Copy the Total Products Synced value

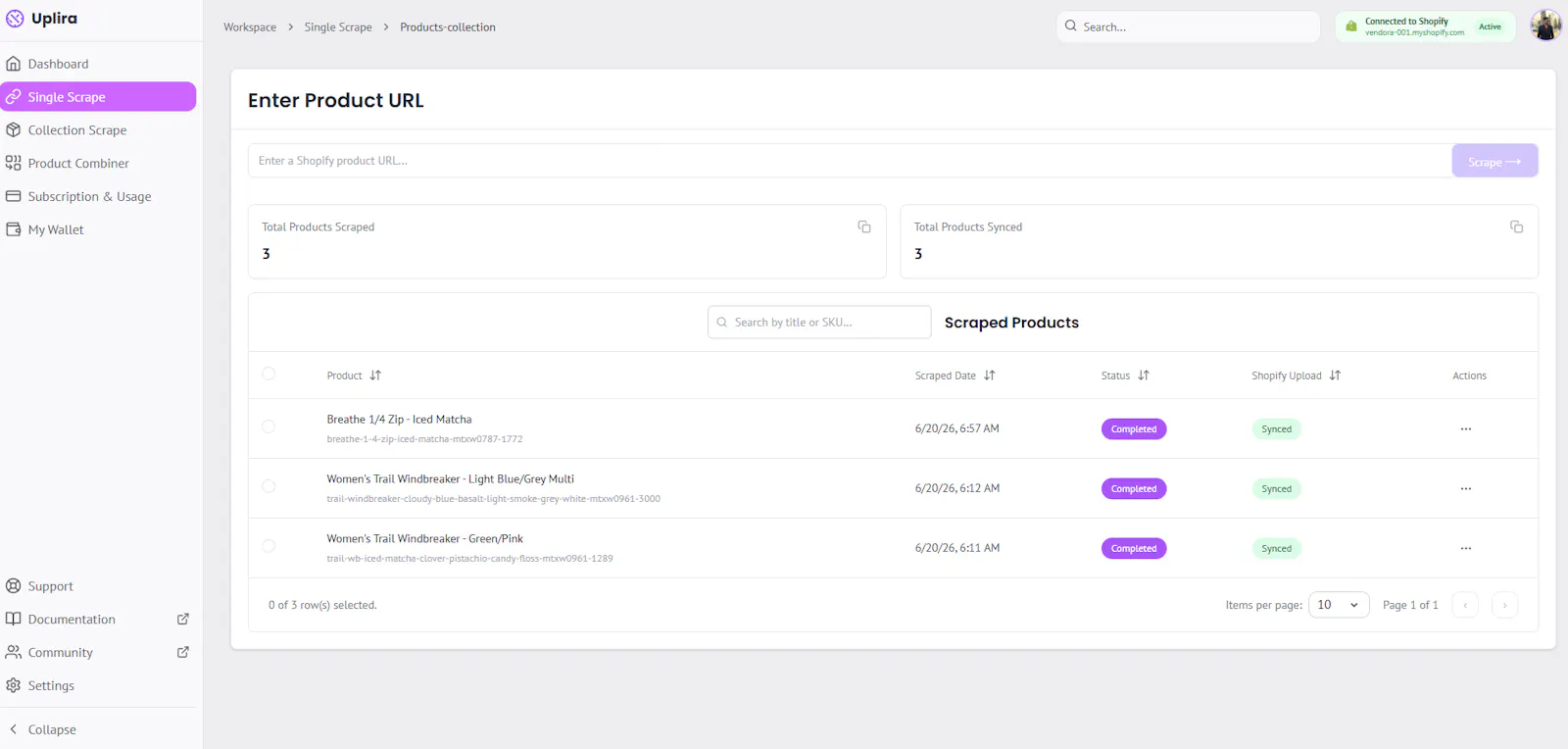coord(1516,226)
